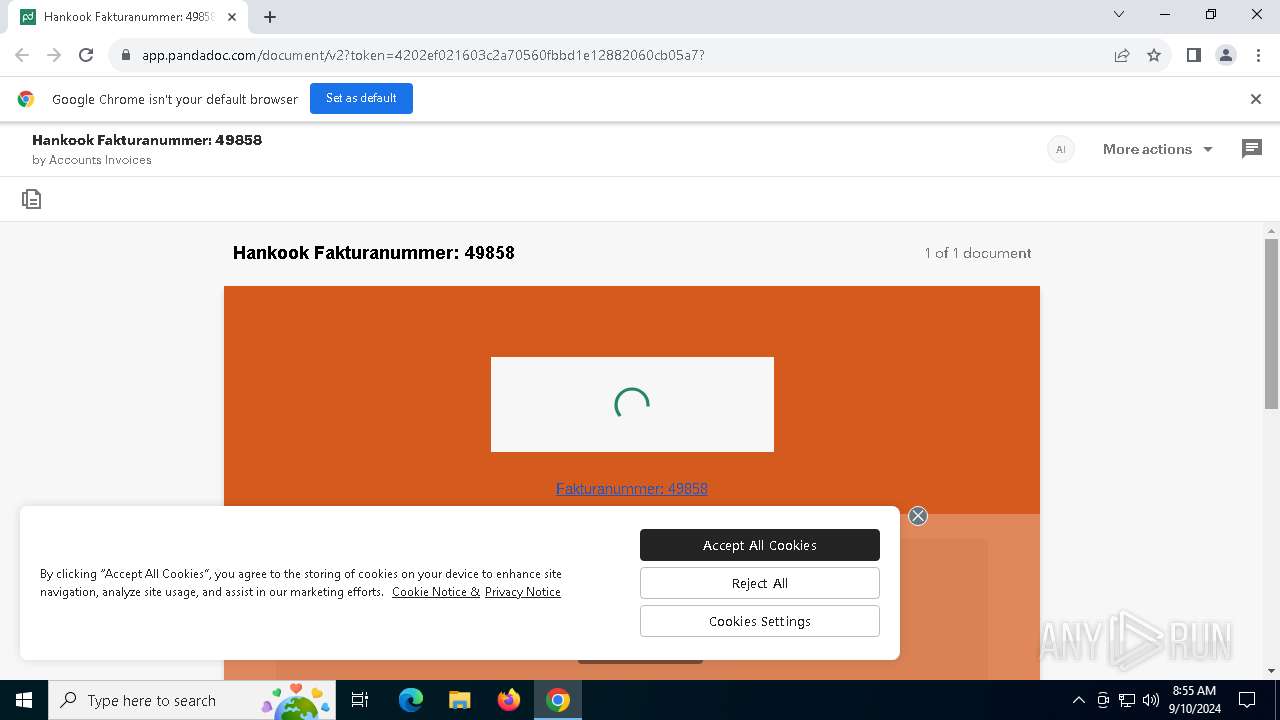
Task: Click the Reject All button
Action: pyautogui.click(x=760, y=583)
